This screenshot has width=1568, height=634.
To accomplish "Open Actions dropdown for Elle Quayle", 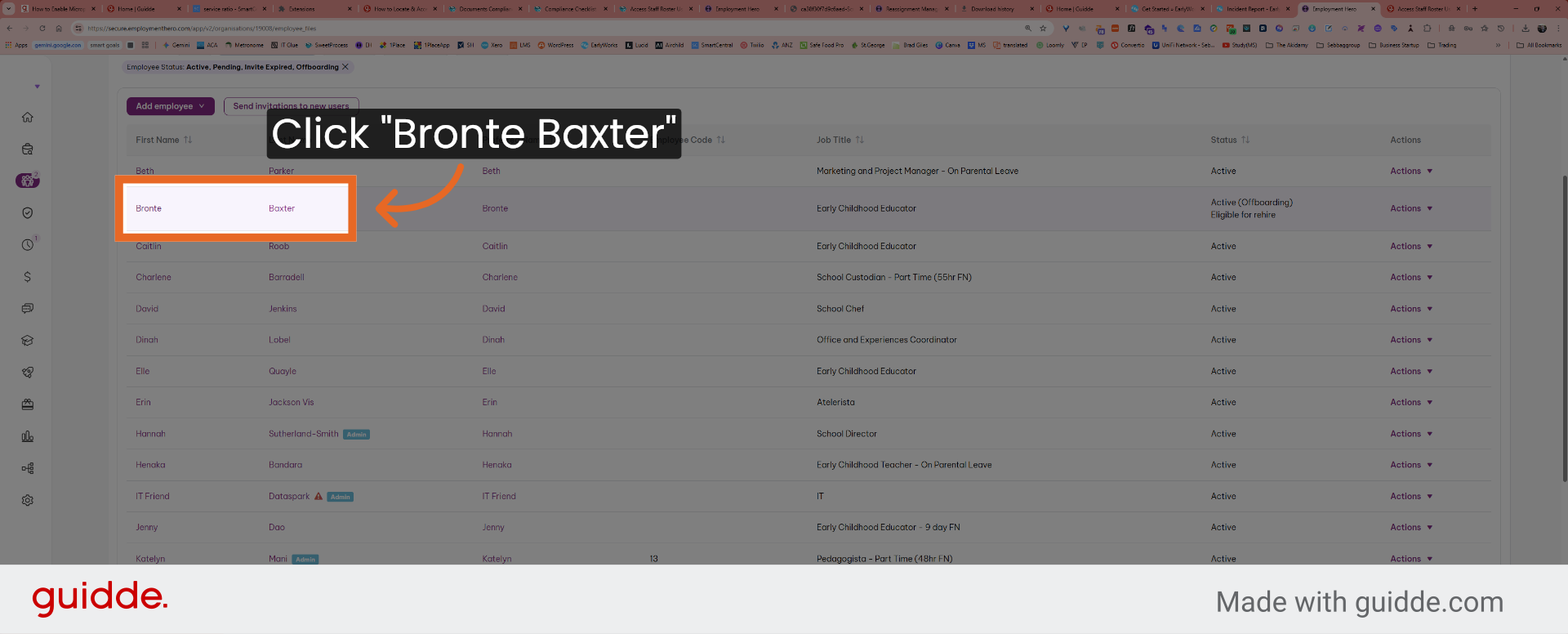I will (1411, 371).
